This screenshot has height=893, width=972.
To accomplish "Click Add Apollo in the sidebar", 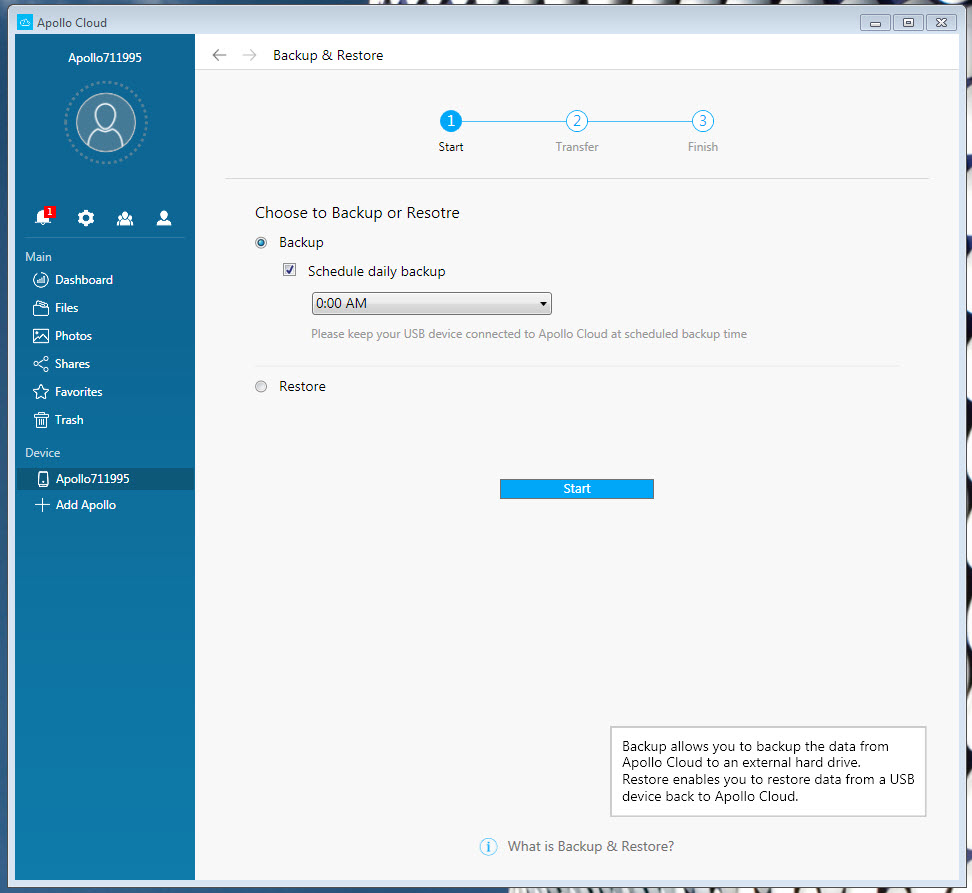I will click(86, 505).
